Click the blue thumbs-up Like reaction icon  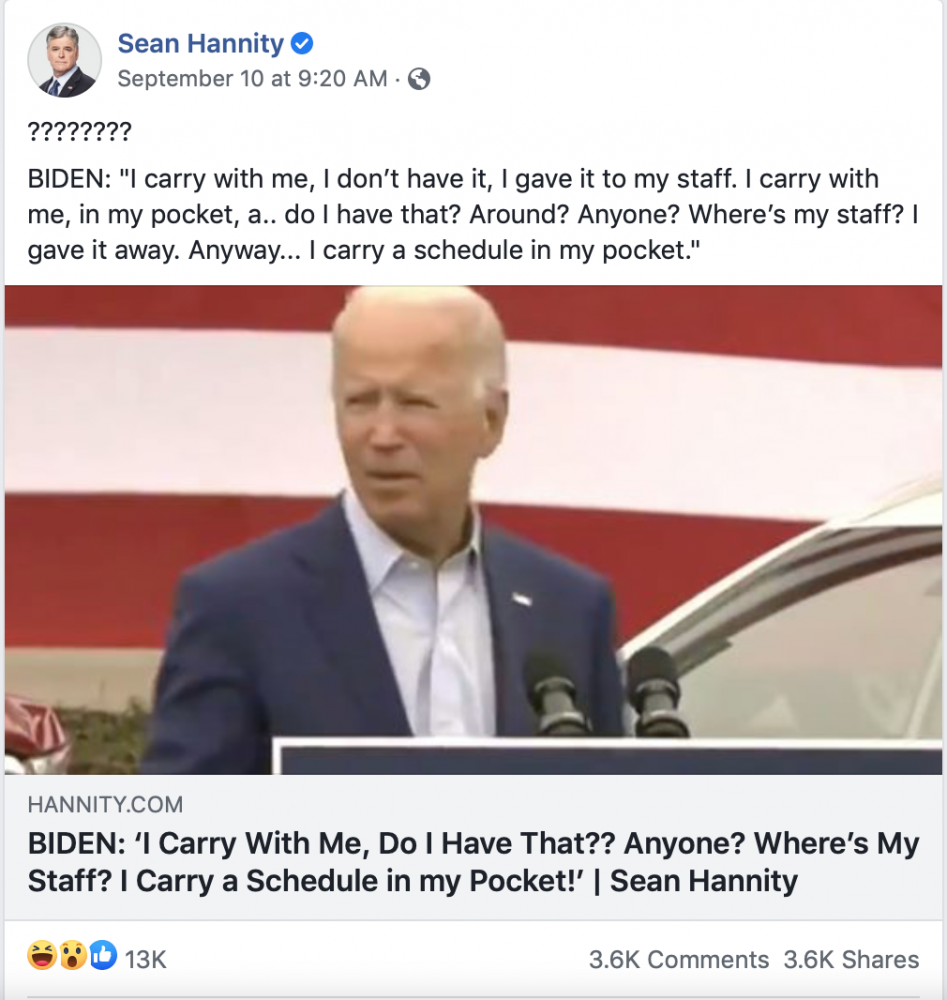(x=102, y=957)
